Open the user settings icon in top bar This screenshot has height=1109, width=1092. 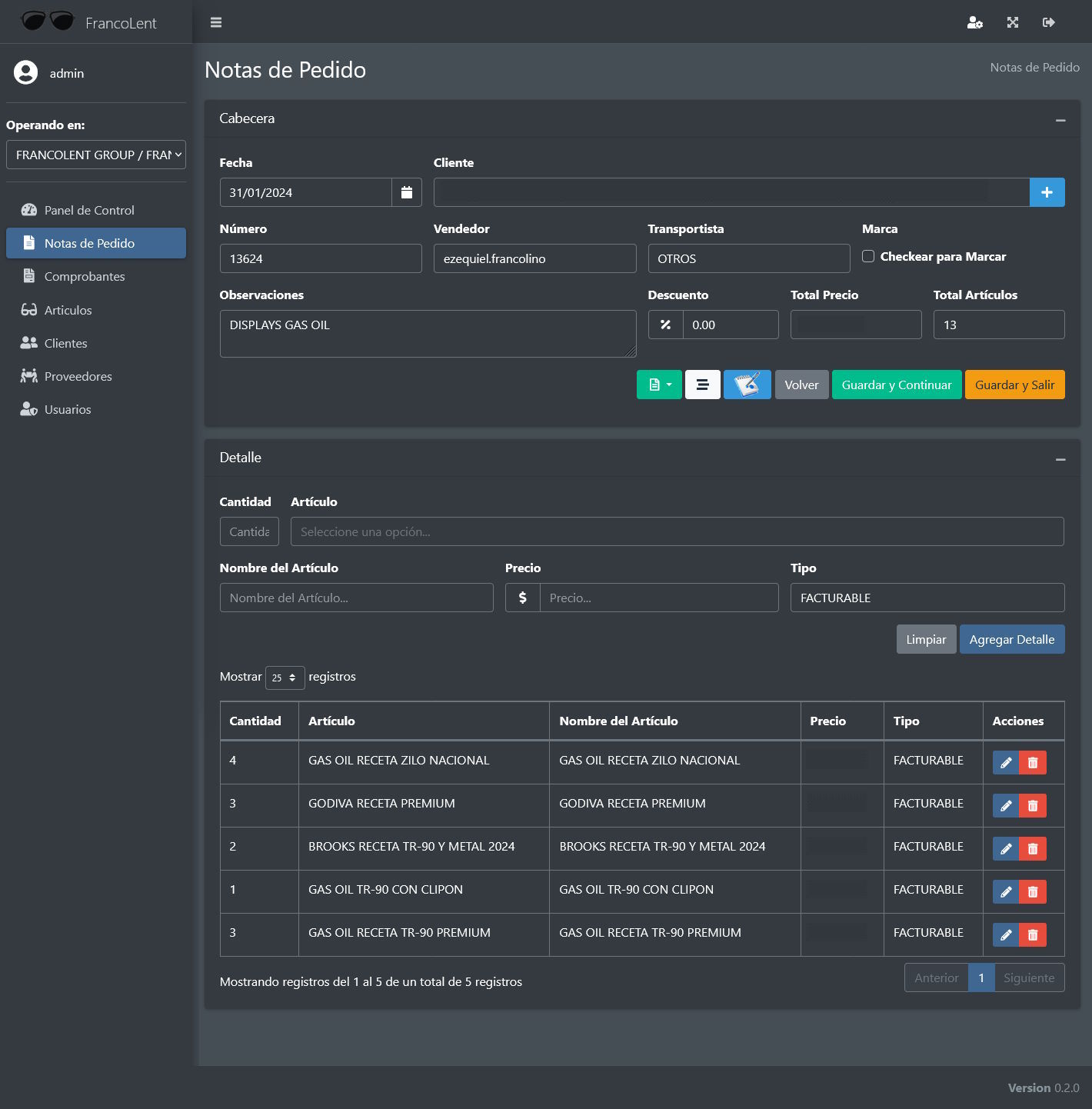(x=974, y=22)
